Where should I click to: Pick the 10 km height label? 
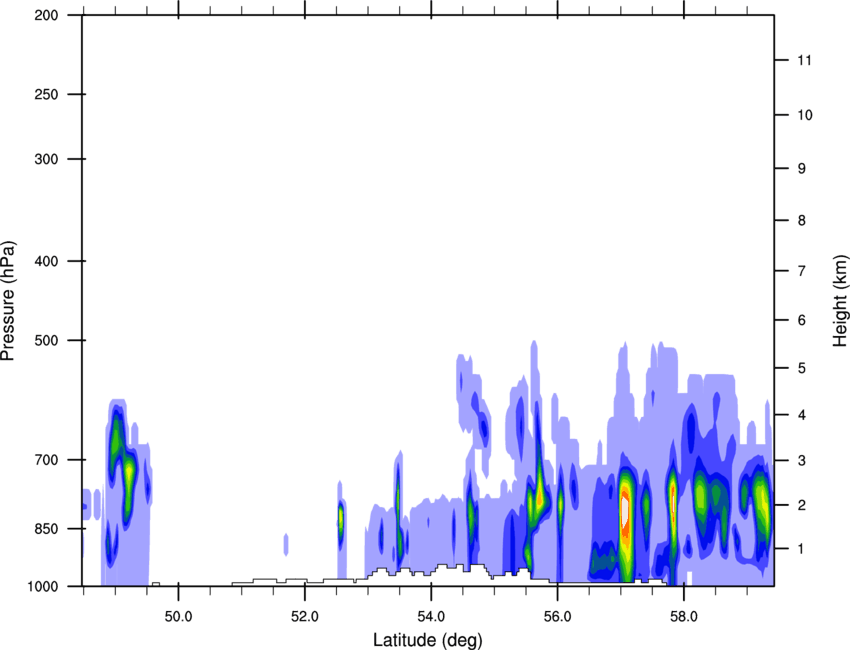[x=805, y=115]
